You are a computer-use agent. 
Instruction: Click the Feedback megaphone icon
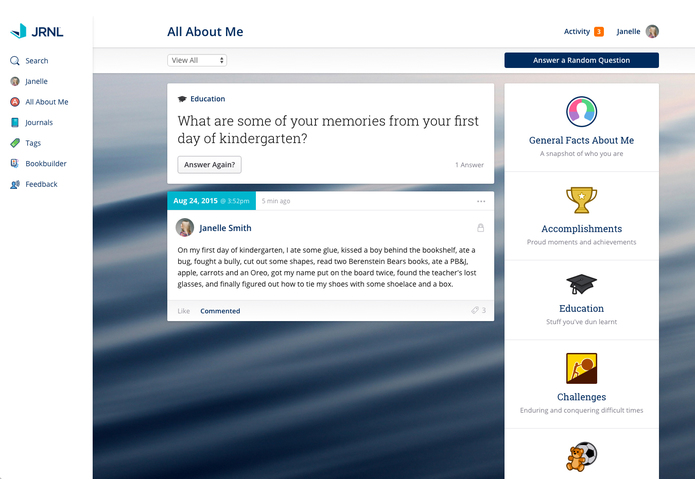(15, 184)
